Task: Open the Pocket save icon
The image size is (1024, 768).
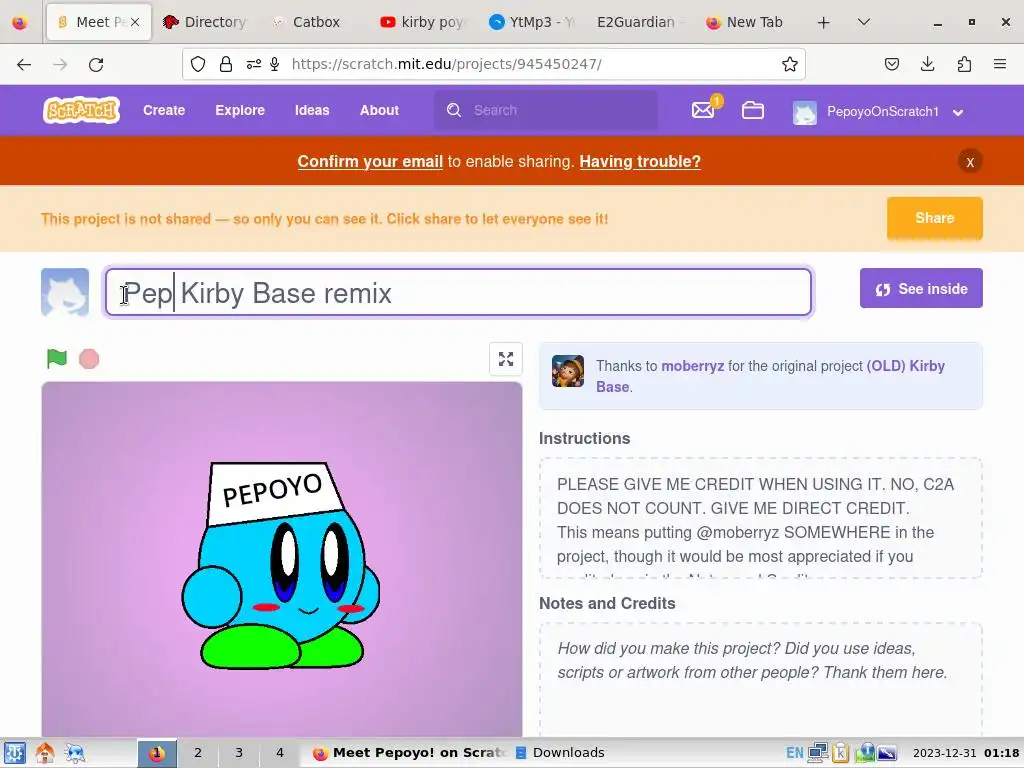Action: (x=891, y=64)
